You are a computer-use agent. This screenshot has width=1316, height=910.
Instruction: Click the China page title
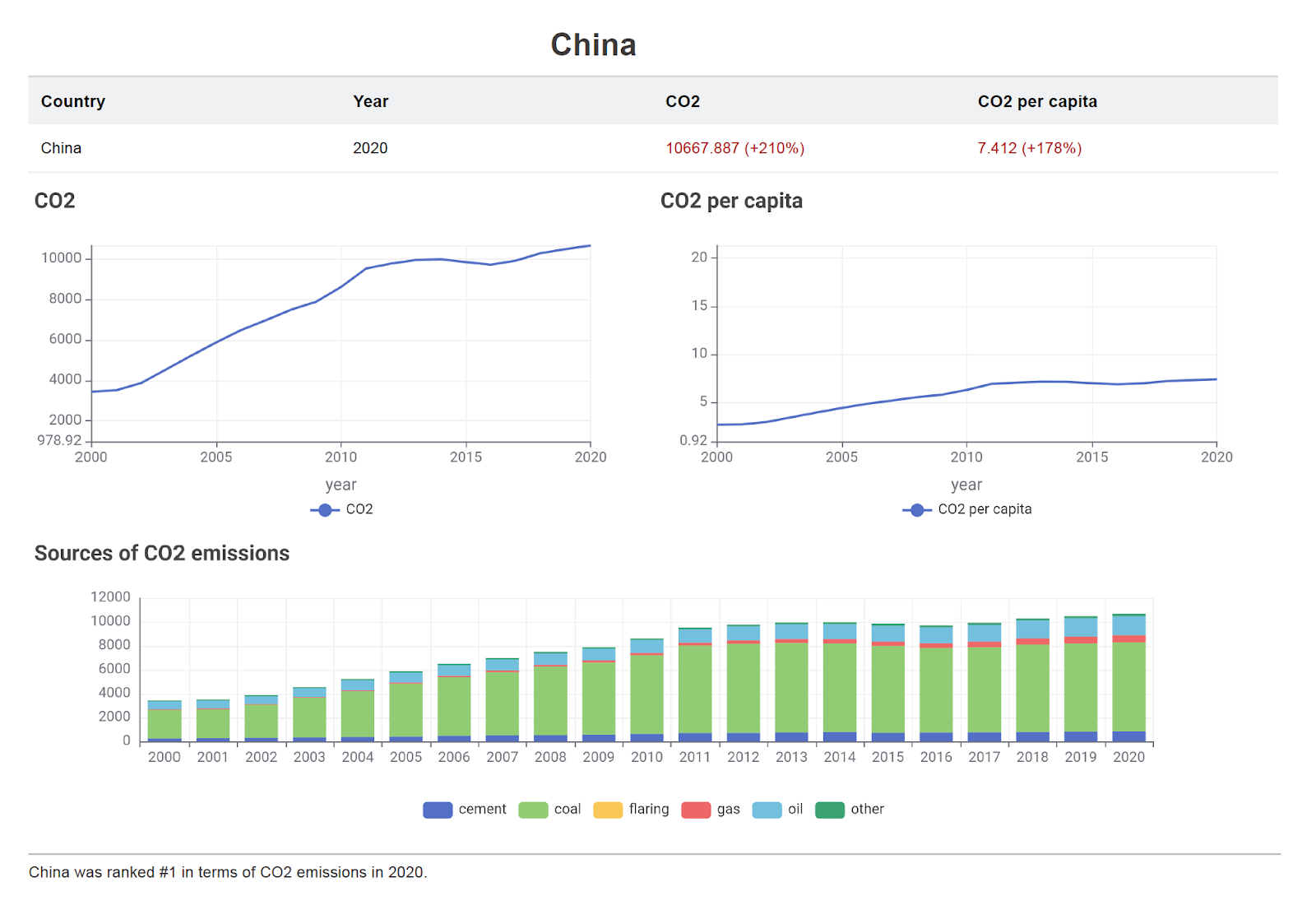[593, 44]
